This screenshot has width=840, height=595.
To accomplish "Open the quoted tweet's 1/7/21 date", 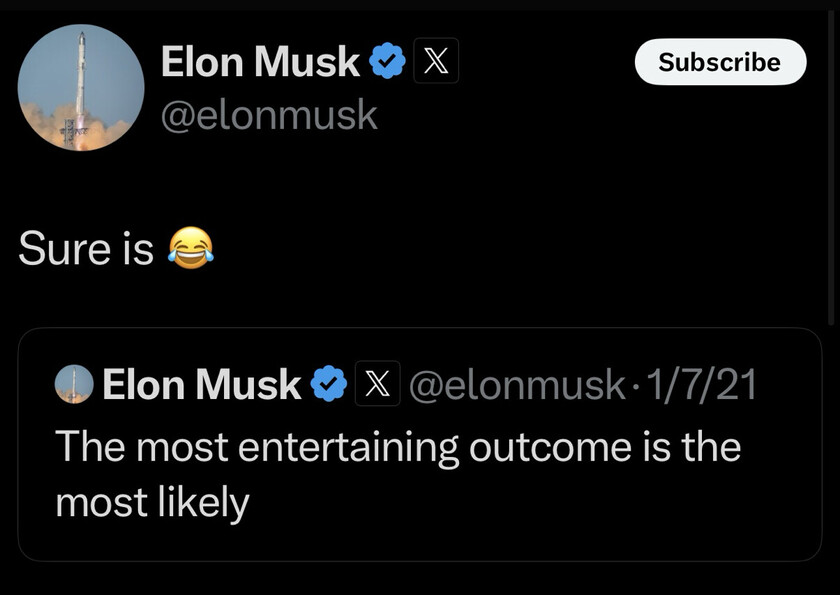I will click(701, 384).
